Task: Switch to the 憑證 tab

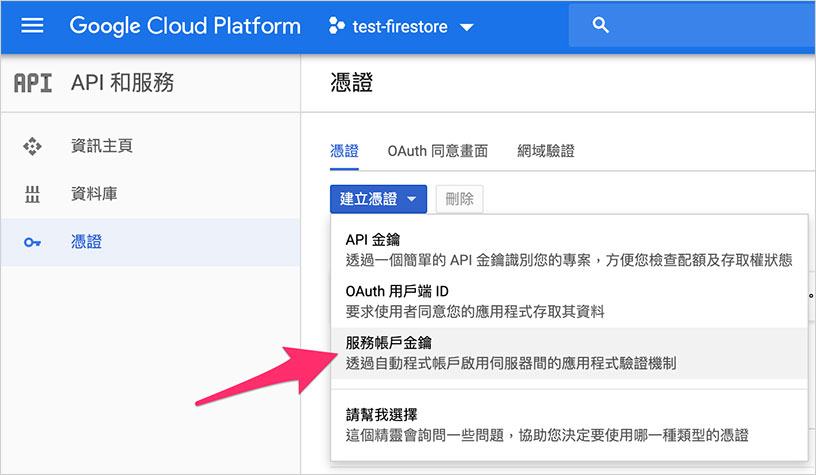Action: [344, 151]
